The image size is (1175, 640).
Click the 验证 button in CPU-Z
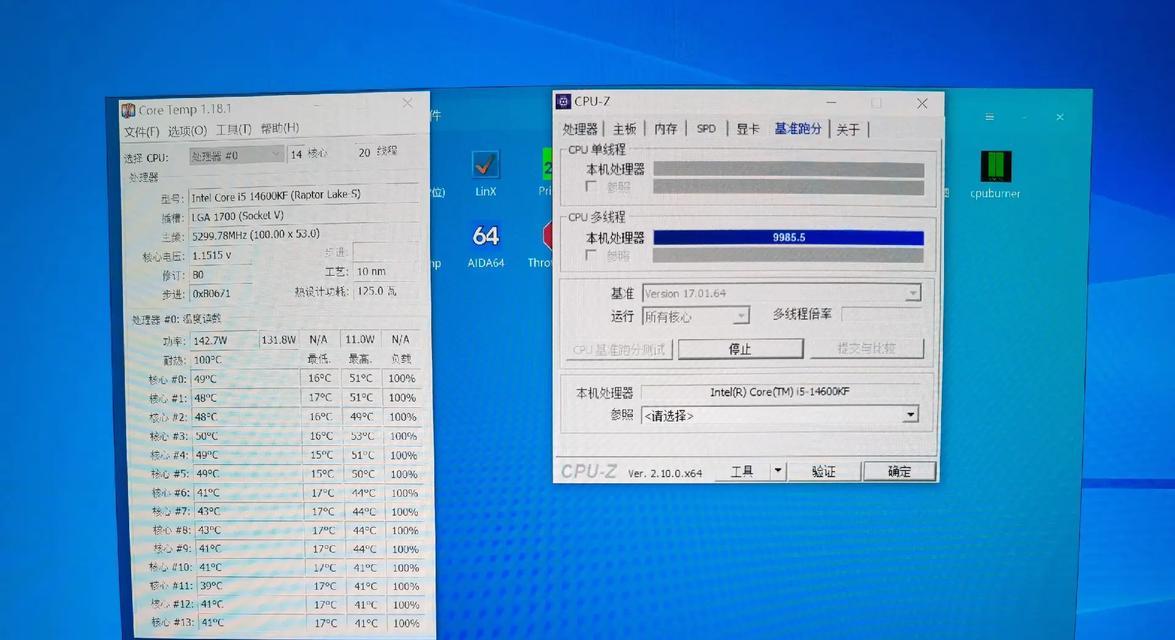(824, 471)
